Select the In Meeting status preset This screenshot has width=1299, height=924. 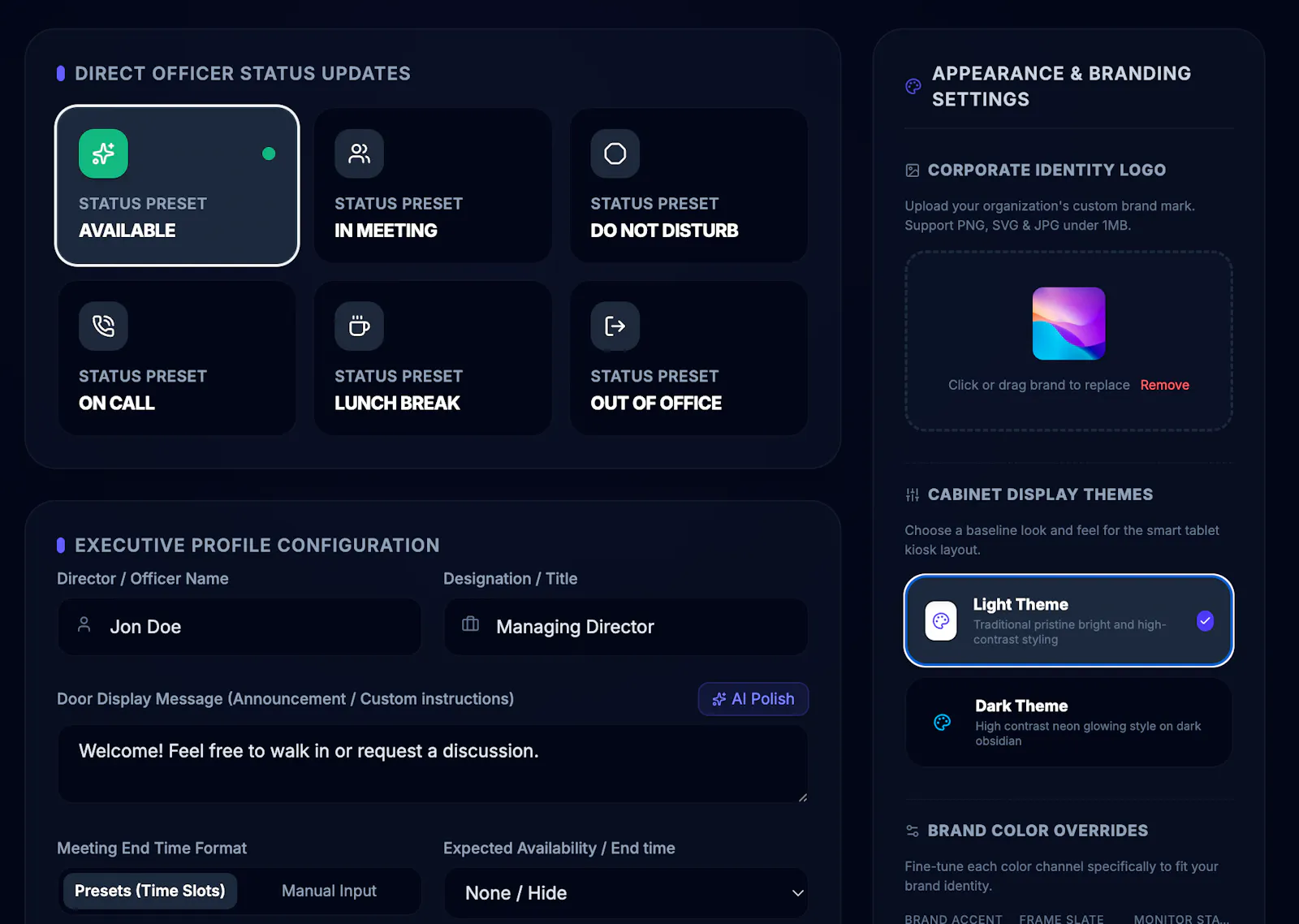click(433, 185)
